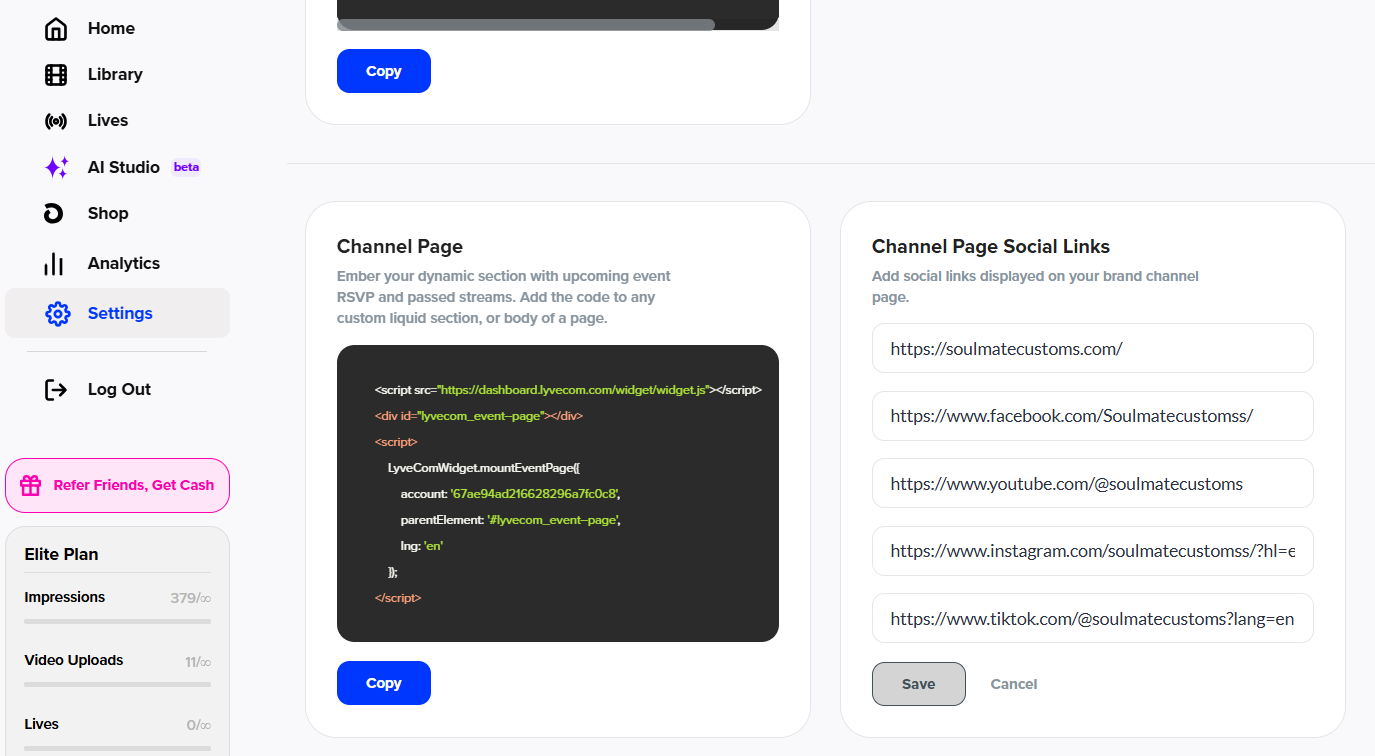Click the horizontal scrollbar under code block

pos(526,25)
